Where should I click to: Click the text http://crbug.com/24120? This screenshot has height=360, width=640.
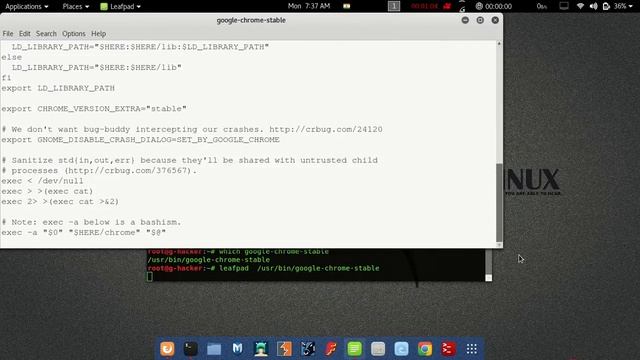[326, 129]
